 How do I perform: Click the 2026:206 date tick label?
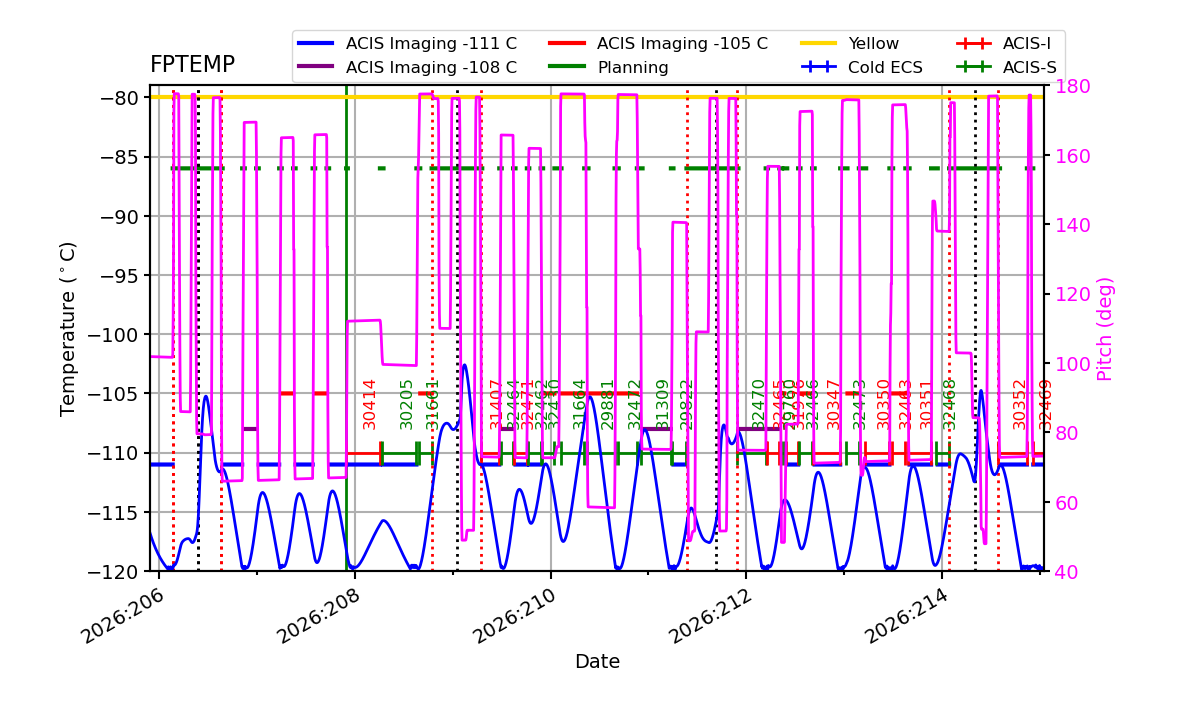click(123, 614)
